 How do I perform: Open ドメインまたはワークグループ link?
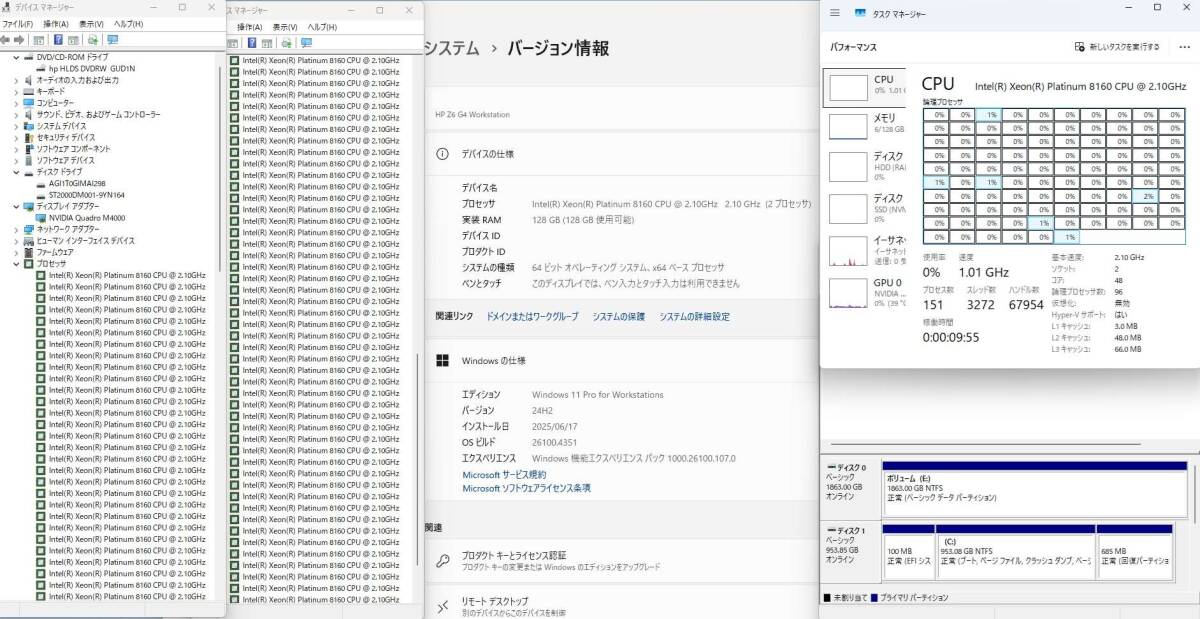[x=532, y=317]
